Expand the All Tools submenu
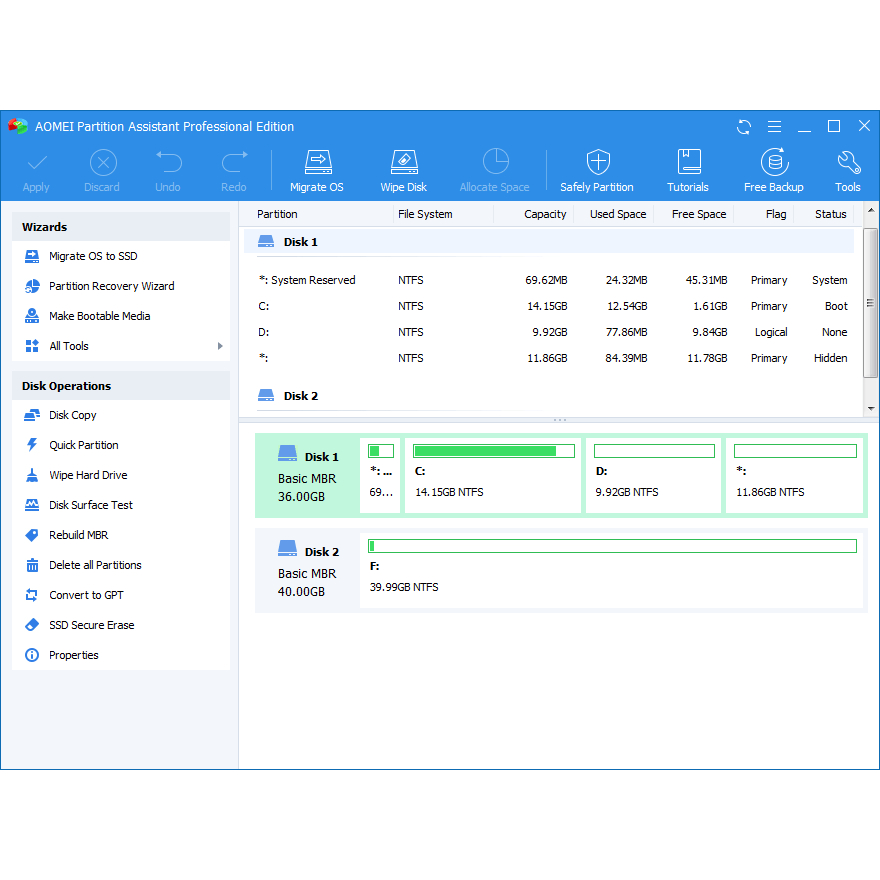Screen dimensions: 880x880 (x=220, y=346)
